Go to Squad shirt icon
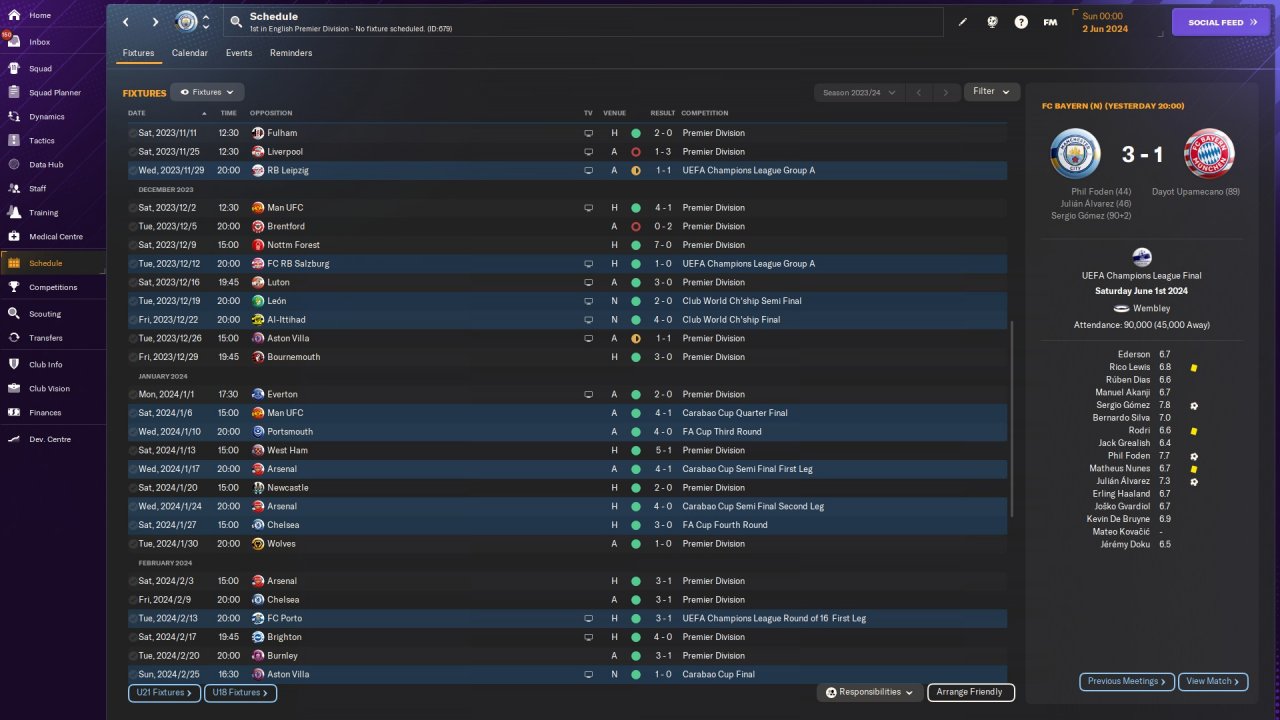Screen dimensions: 1280x720 14,69
